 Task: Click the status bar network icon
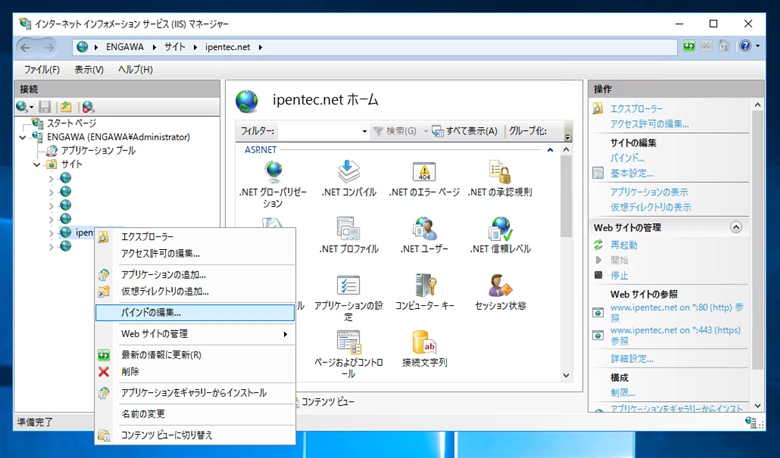[751, 422]
